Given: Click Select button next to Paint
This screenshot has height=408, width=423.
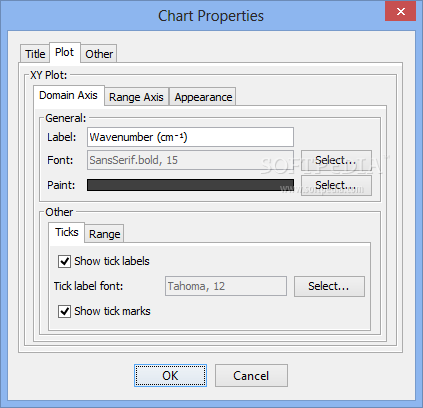Looking at the screenshot, I should click(336, 185).
